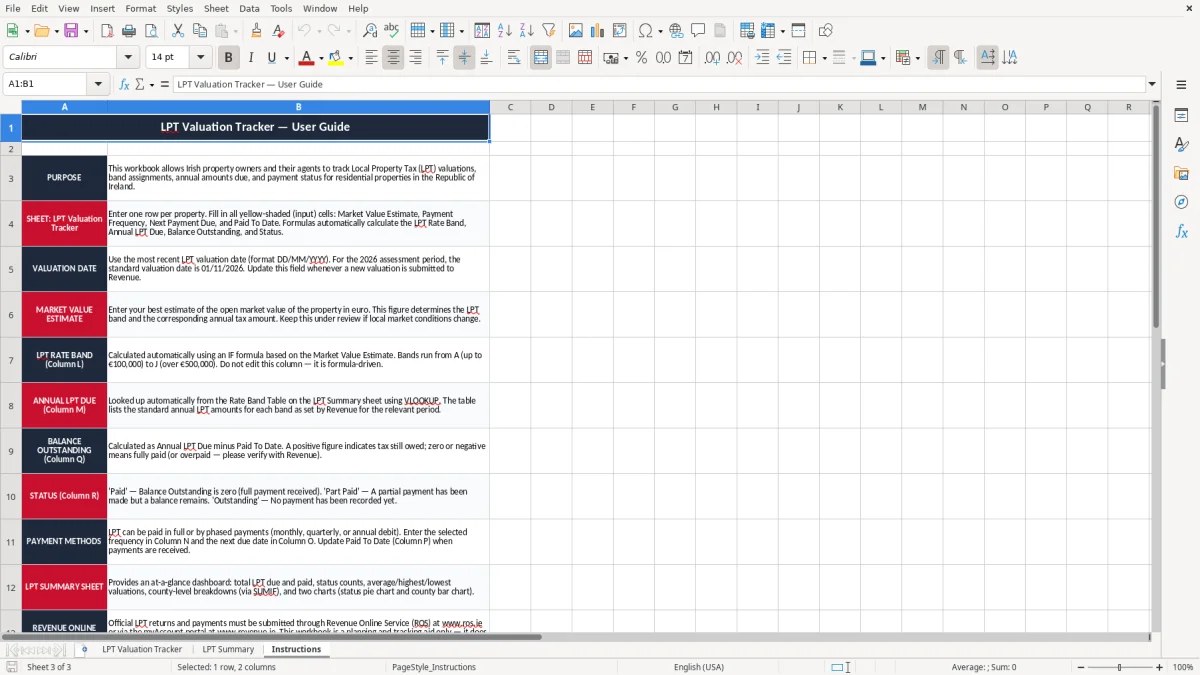Click Headers and Footers icon
This screenshot has width=1200, height=675.
tap(720, 31)
